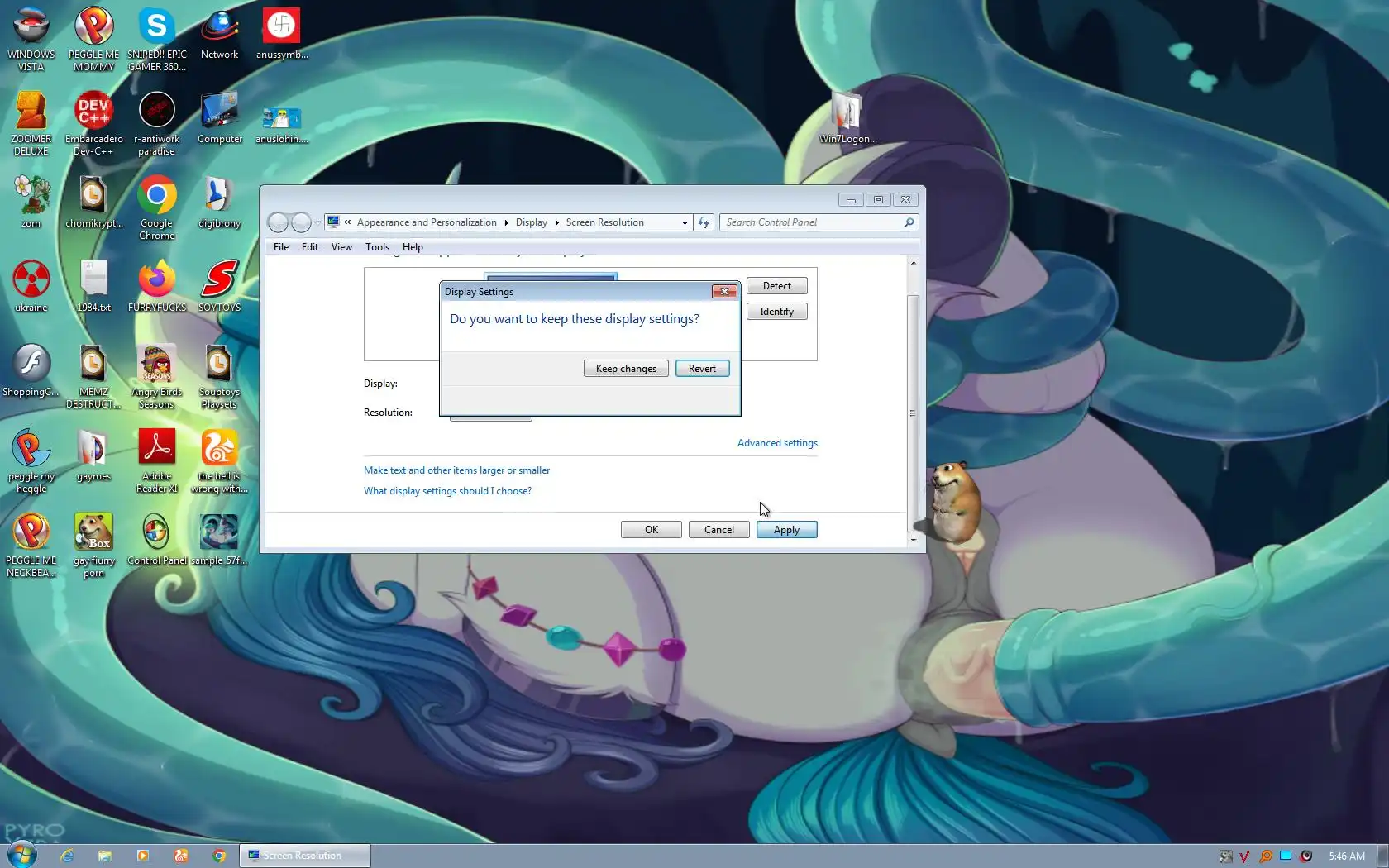Click the orange magnifier tray icon

[1265, 856]
